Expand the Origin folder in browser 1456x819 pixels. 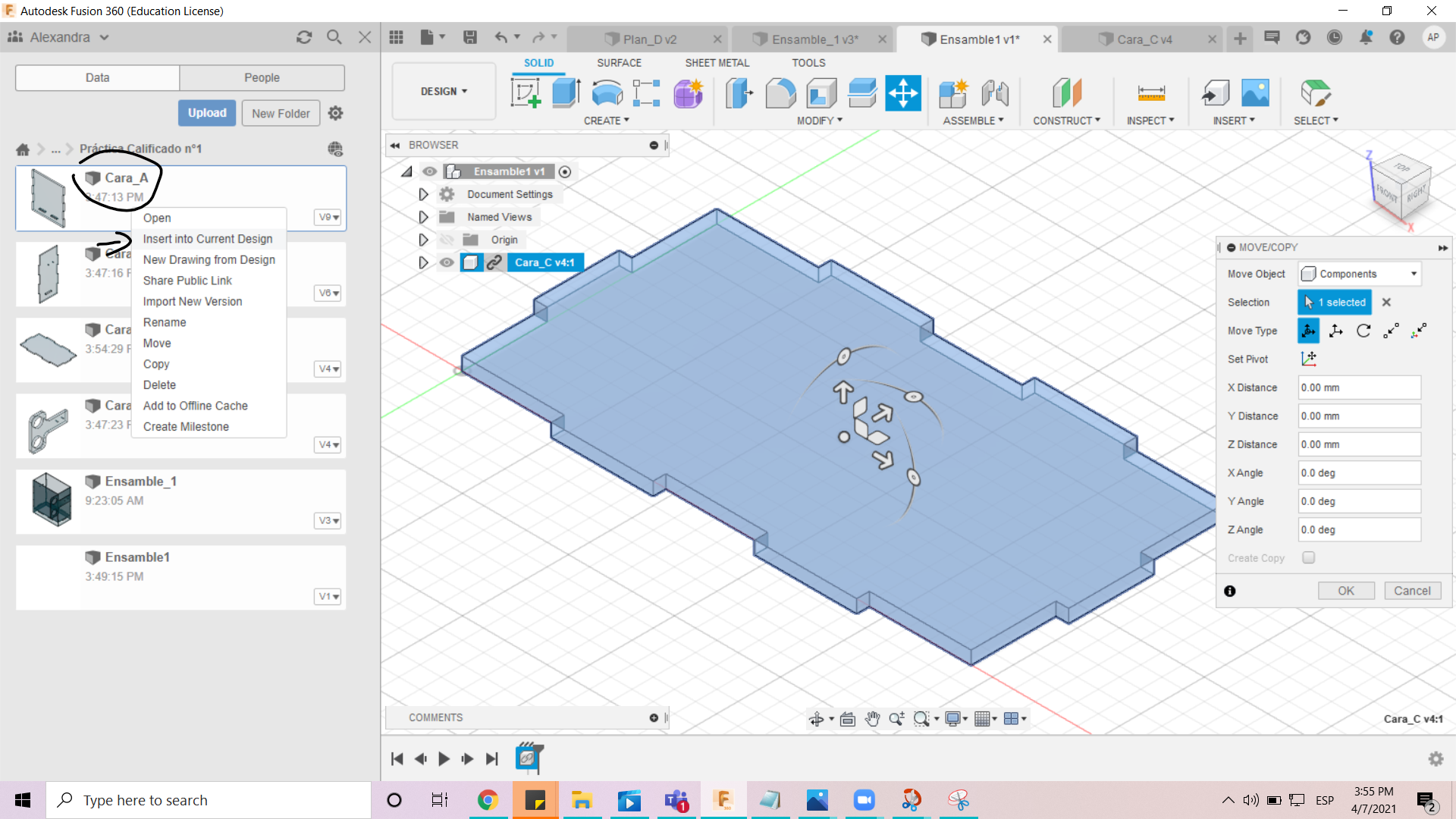[x=422, y=239]
